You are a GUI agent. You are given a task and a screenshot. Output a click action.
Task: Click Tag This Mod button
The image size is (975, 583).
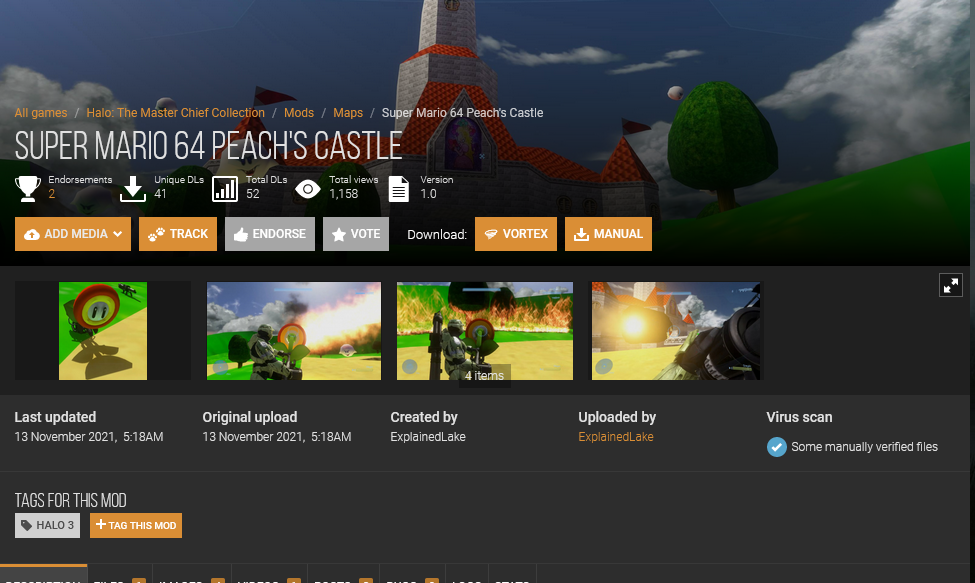[136, 525]
